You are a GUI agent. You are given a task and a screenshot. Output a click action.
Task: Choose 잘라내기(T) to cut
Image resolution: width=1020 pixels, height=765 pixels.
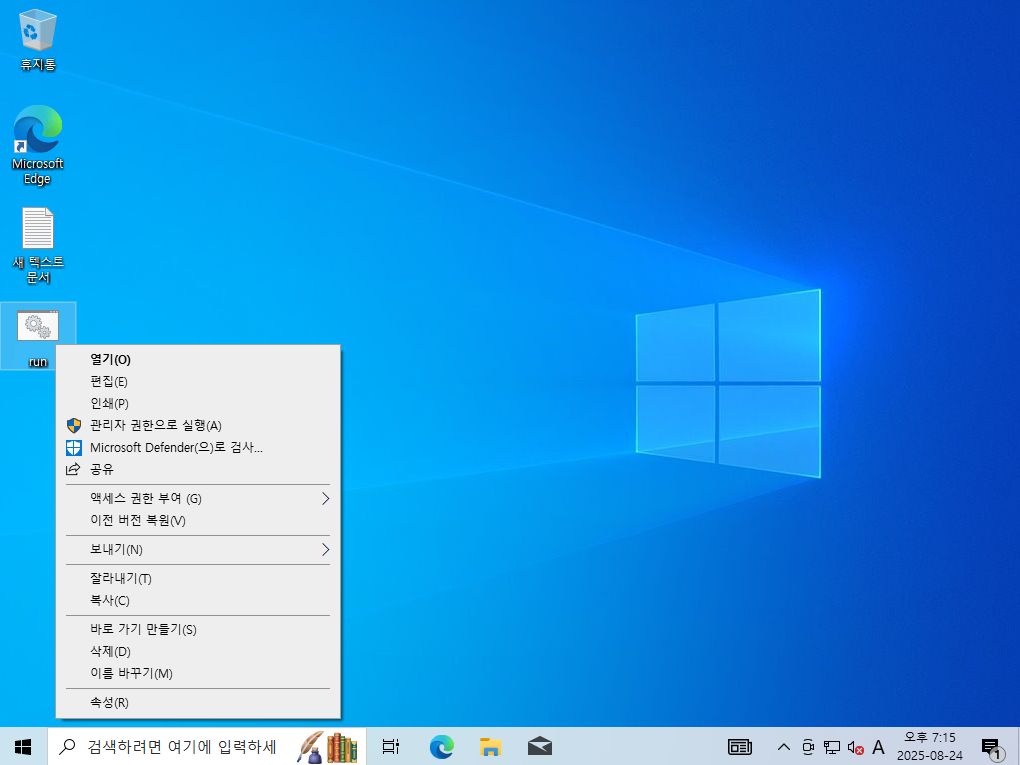click(198, 578)
